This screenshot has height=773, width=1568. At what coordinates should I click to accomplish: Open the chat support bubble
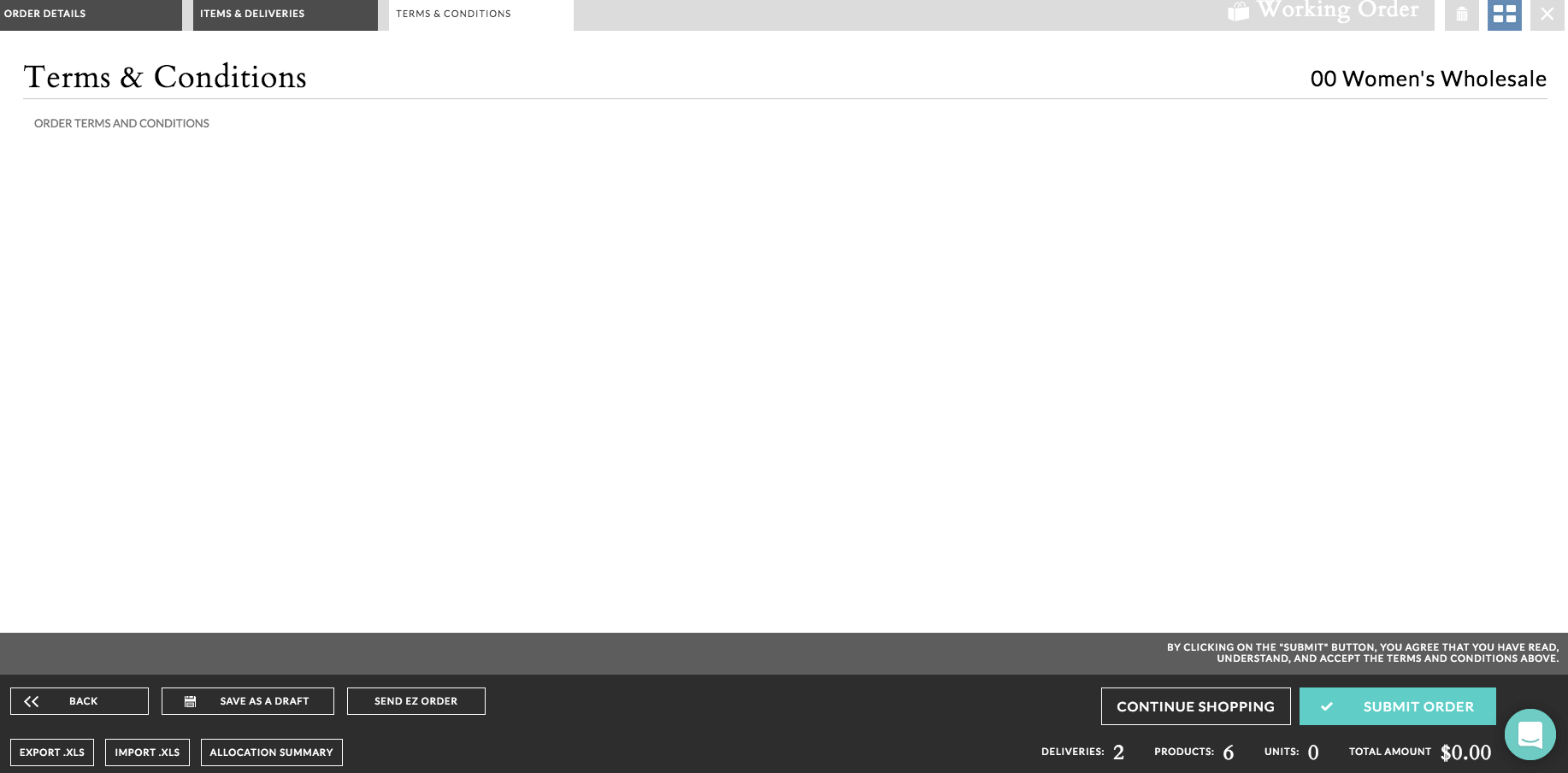click(x=1530, y=735)
